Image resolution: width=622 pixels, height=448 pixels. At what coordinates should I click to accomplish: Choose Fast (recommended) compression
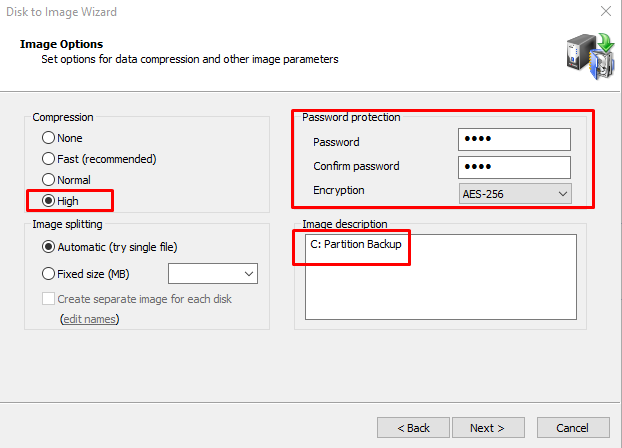coord(99,159)
